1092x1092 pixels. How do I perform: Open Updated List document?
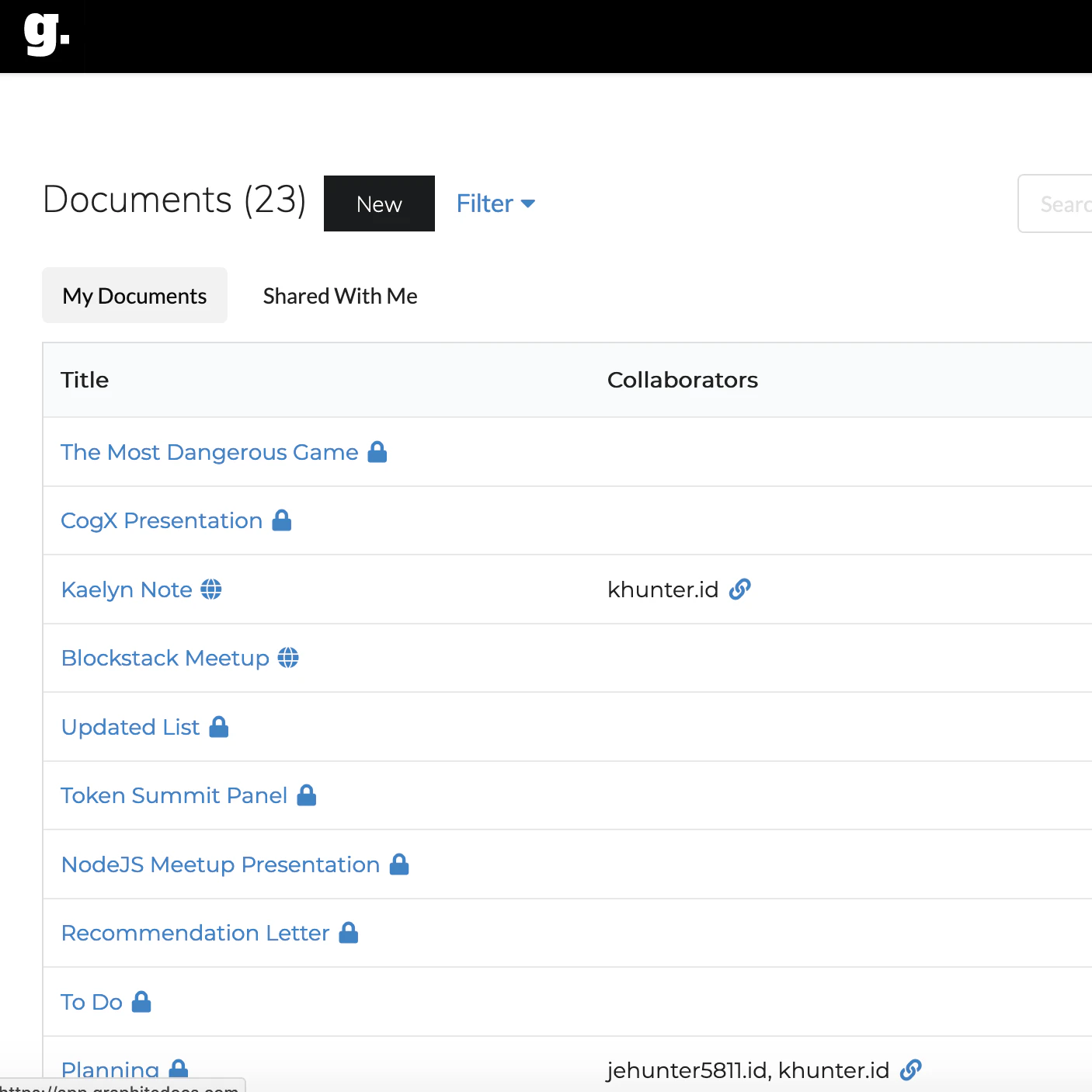(130, 727)
